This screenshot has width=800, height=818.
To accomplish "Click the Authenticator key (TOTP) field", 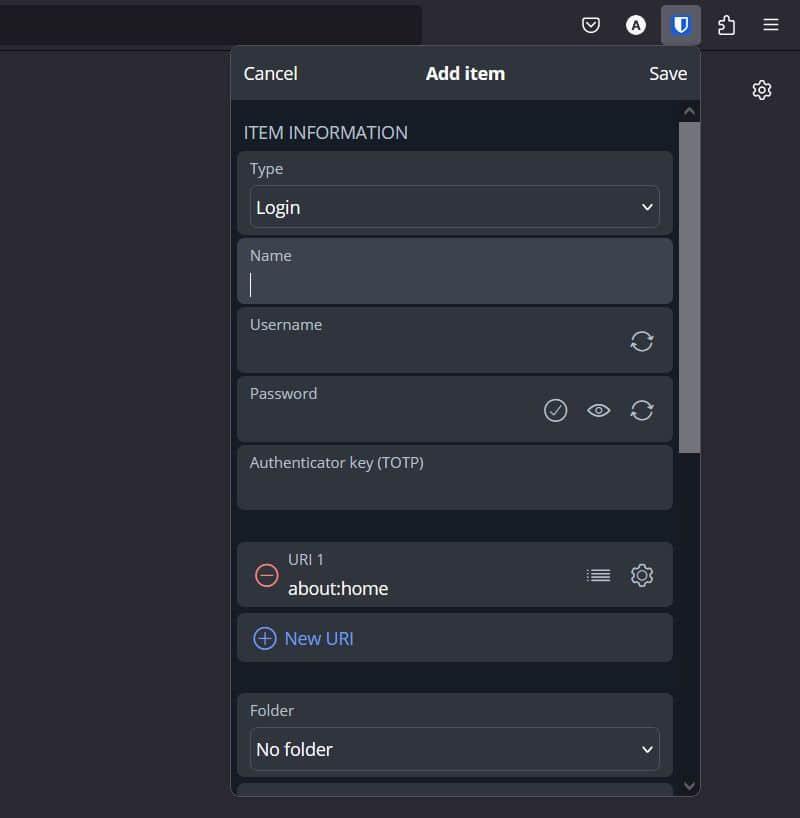I will tap(454, 487).
